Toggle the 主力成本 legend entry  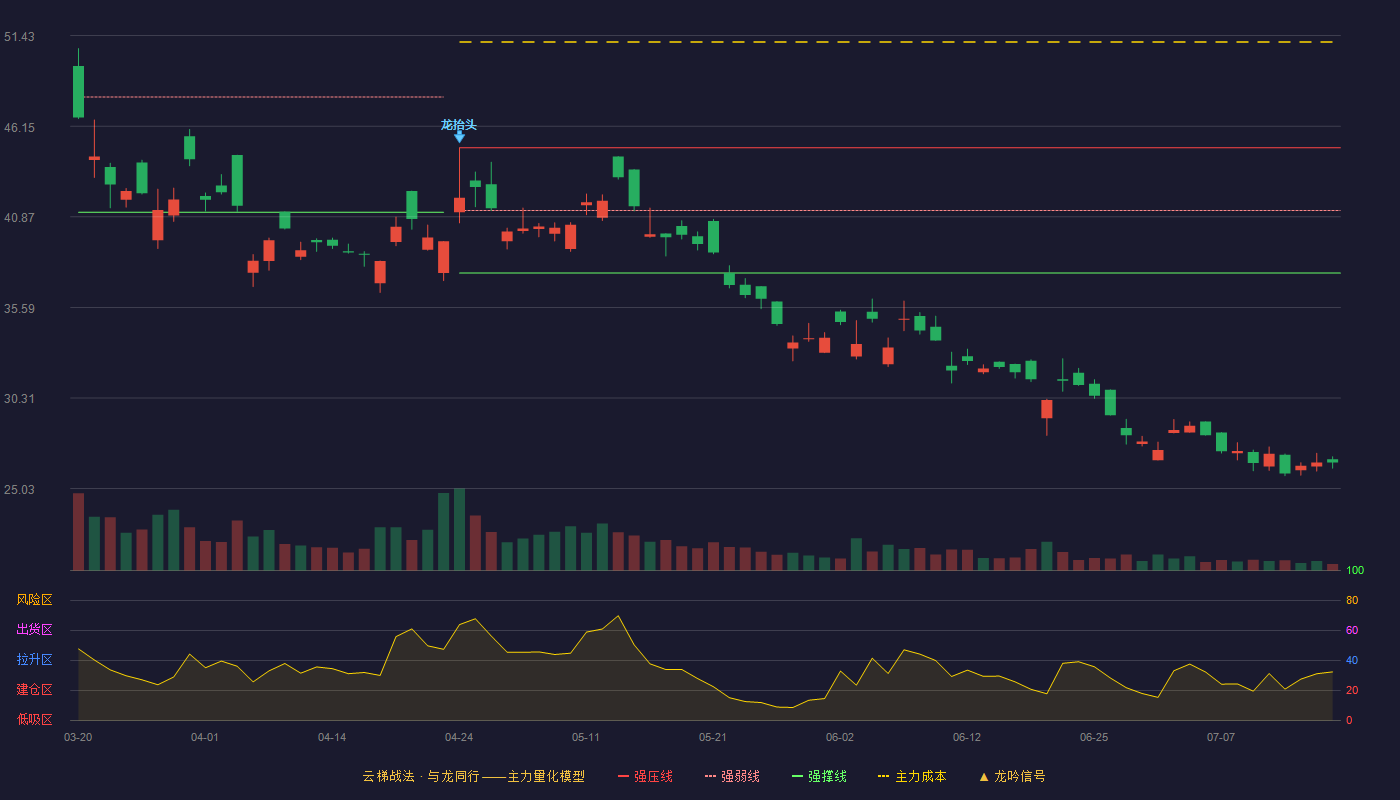click(912, 776)
